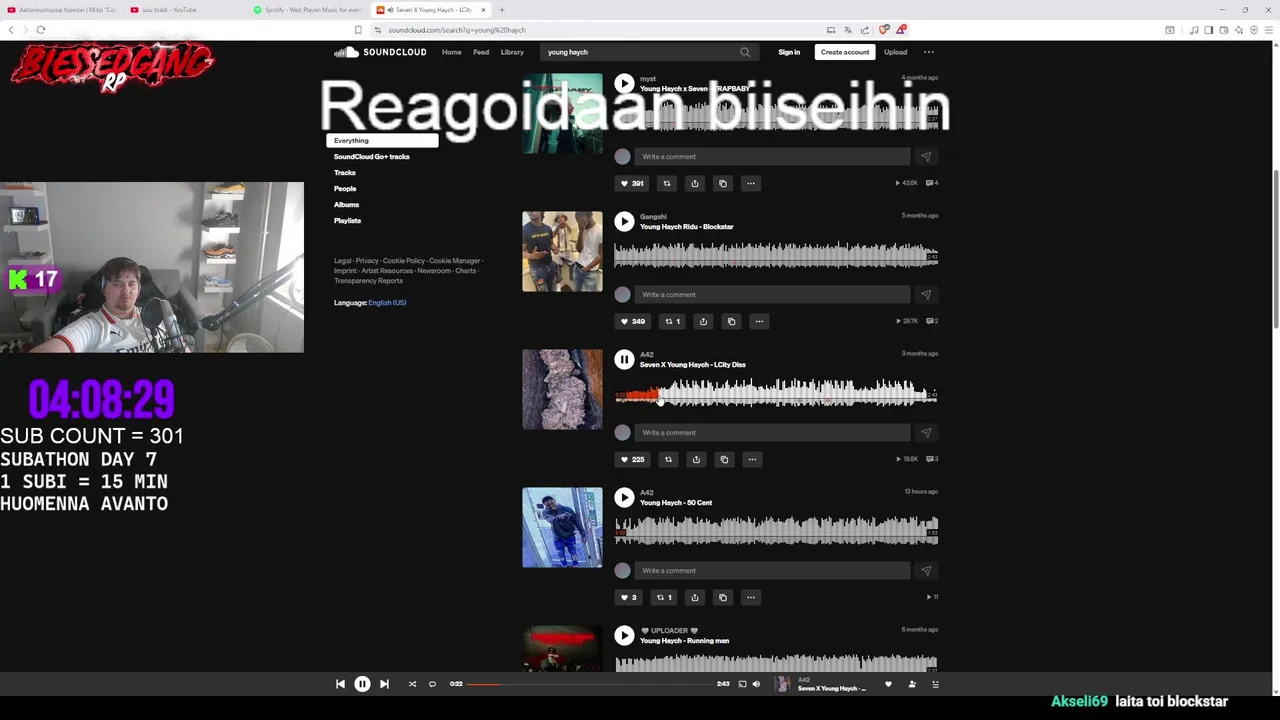
Task: Open the Feed page
Action: [x=481, y=52]
